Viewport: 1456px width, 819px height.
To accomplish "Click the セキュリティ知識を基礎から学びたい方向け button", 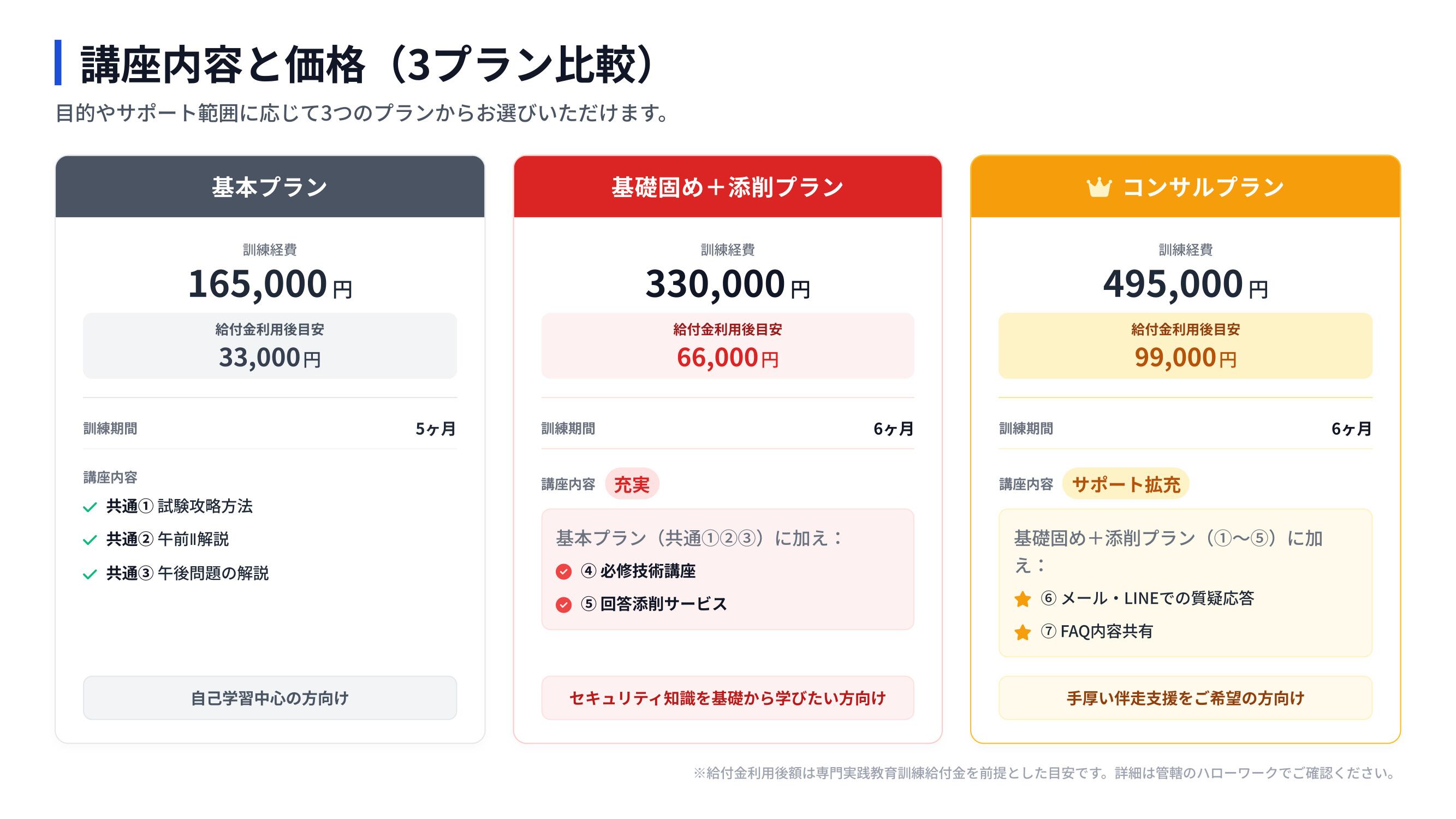I will pyautogui.click(x=727, y=698).
